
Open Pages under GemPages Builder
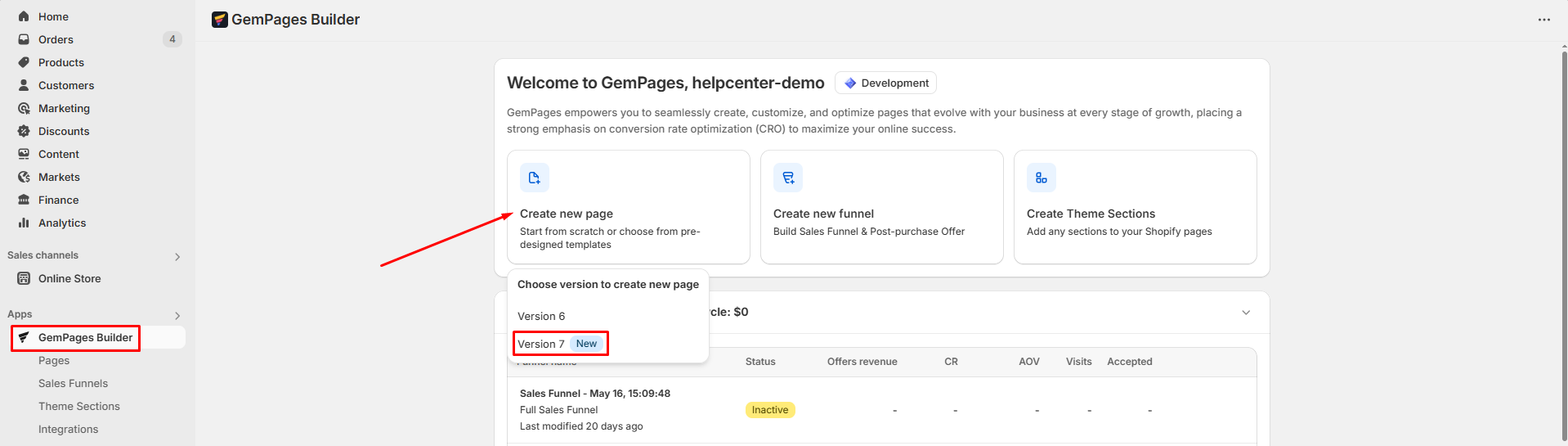54,360
